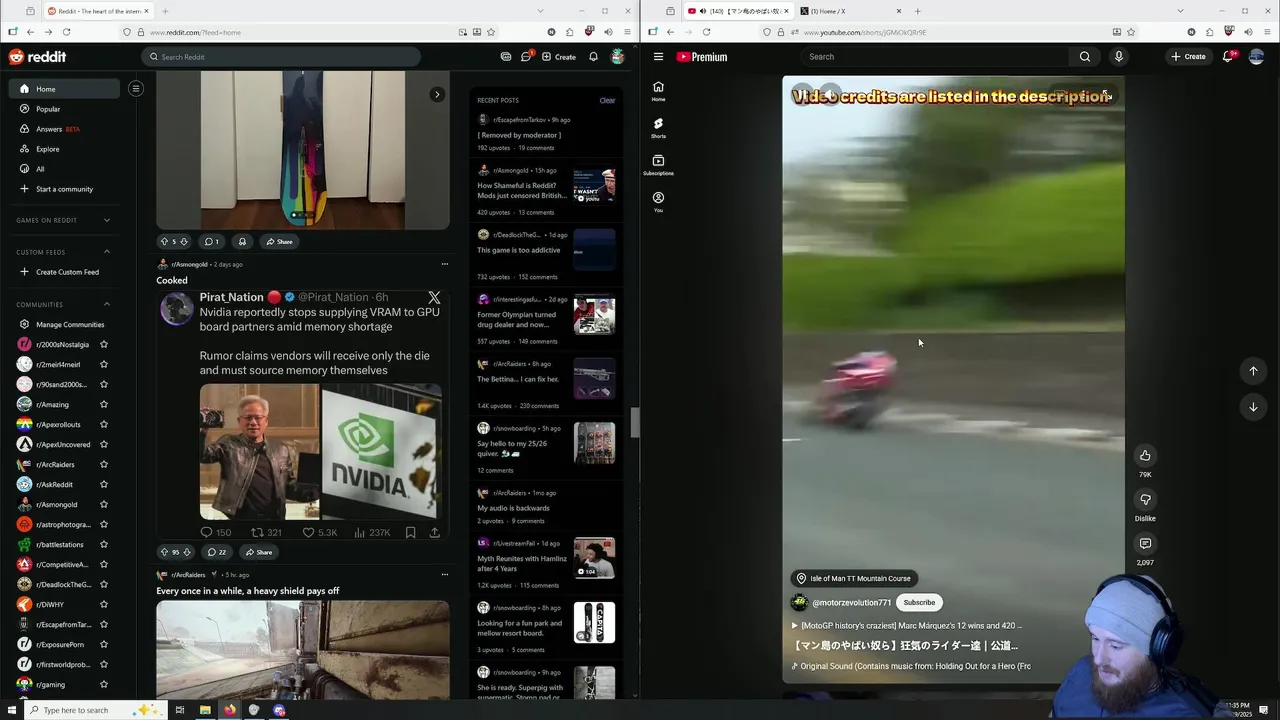Click YouTube Premium logo
Viewport: 1280px width, 720px height.
coord(702,57)
